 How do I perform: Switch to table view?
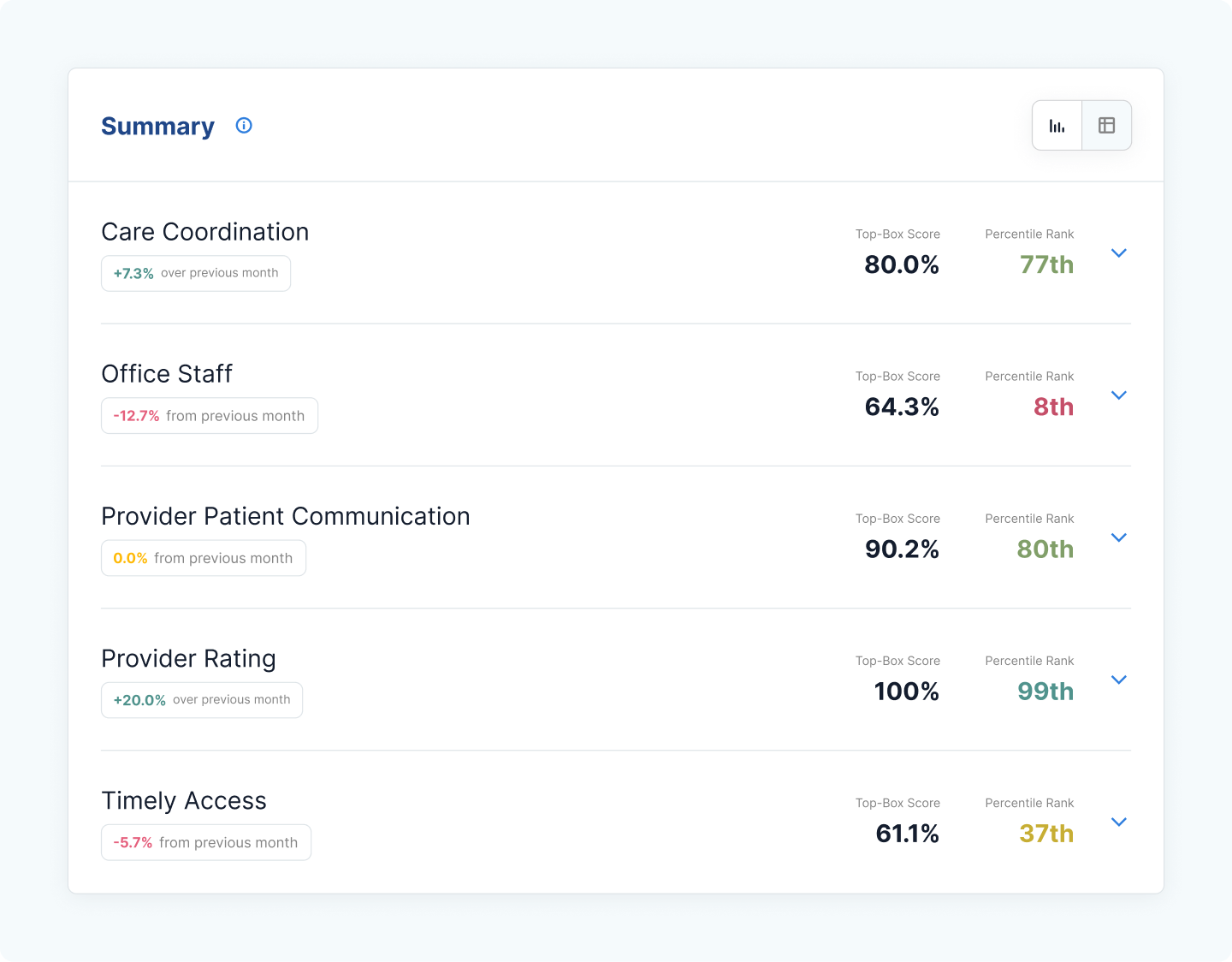click(1106, 126)
